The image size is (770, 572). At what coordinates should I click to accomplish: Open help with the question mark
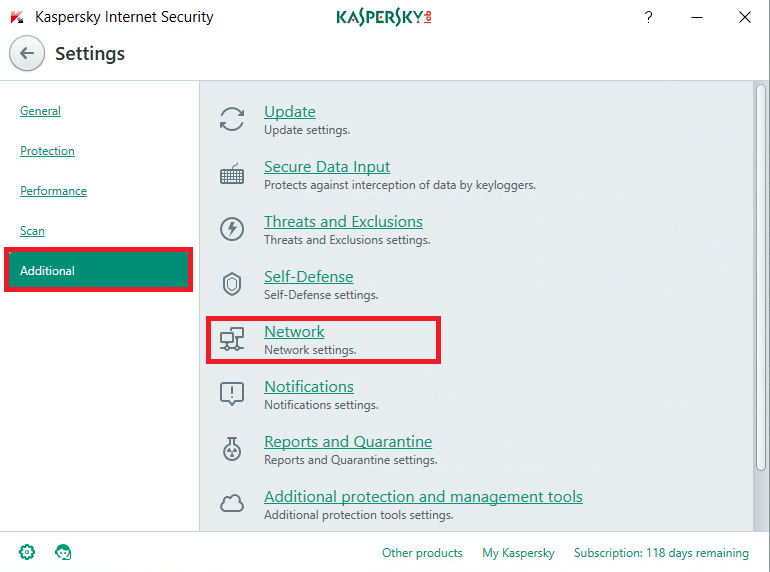[649, 18]
